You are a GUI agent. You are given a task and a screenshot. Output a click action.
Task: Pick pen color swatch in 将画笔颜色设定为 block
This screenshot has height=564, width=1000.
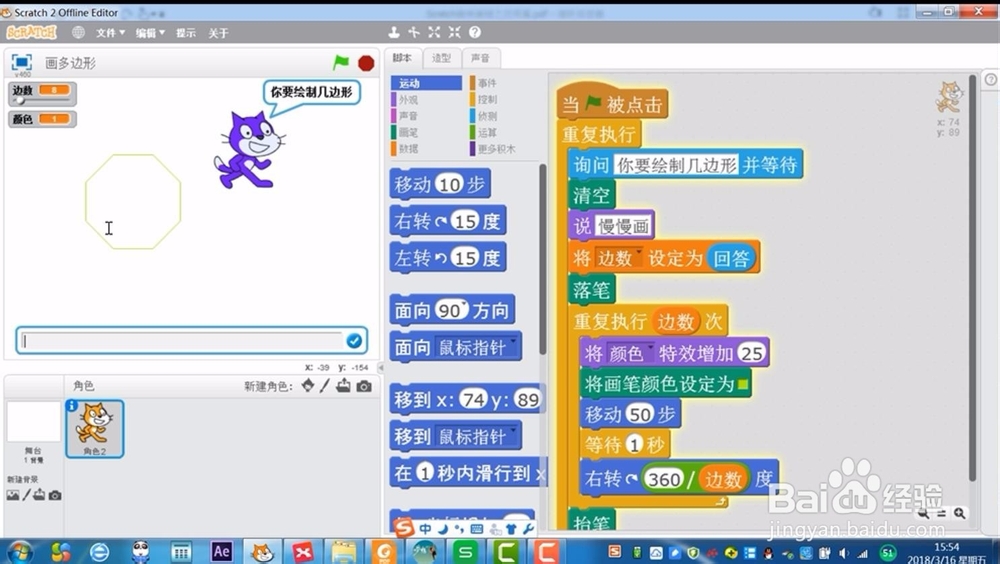742,385
